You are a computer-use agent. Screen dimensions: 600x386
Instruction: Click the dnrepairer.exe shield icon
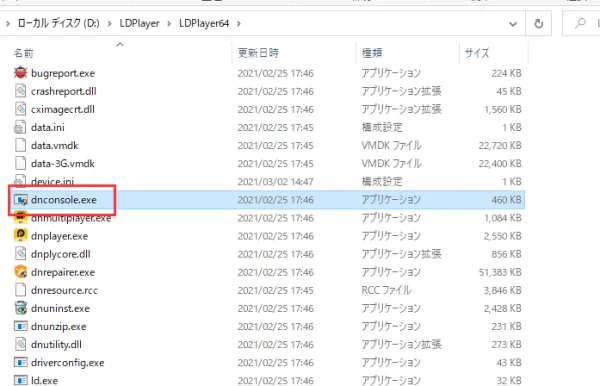pos(20,272)
